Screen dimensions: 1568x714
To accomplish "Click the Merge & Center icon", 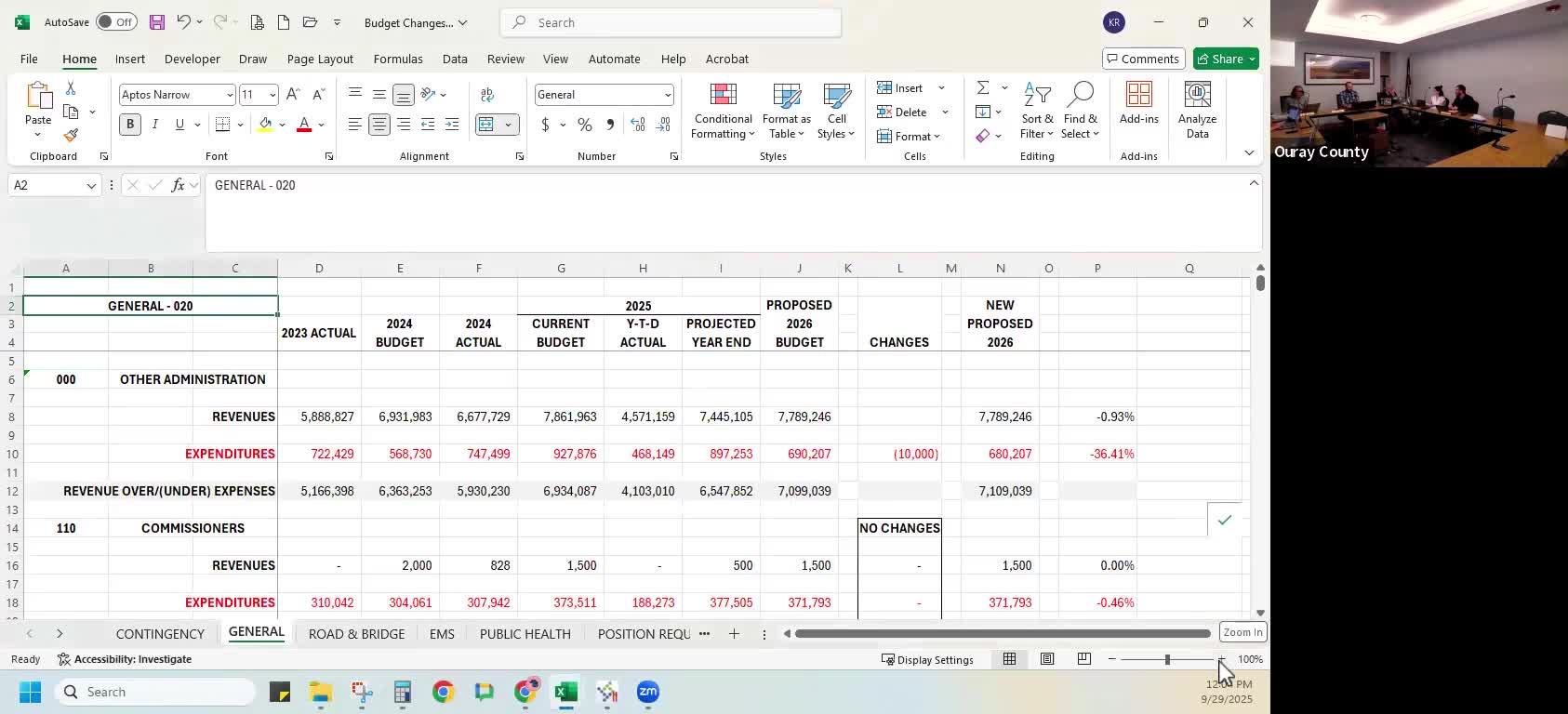I will tap(486, 125).
